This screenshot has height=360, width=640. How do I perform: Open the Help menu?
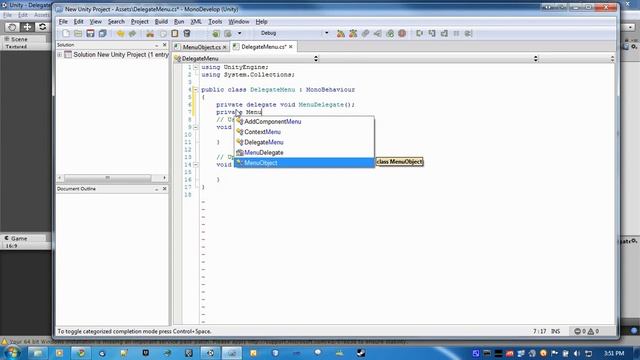[261, 22]
